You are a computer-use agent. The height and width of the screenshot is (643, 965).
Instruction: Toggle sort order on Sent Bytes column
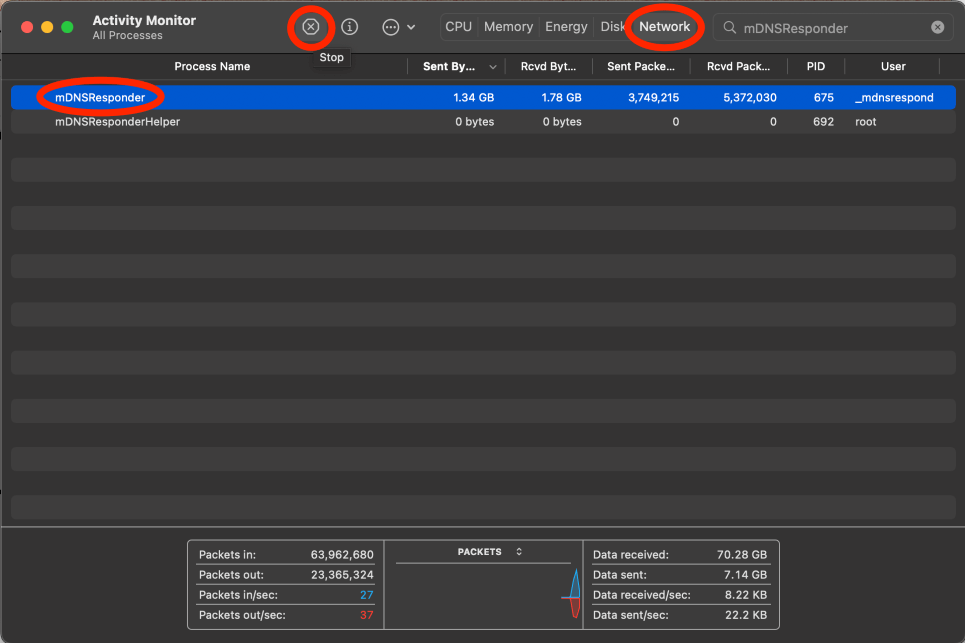458,67
